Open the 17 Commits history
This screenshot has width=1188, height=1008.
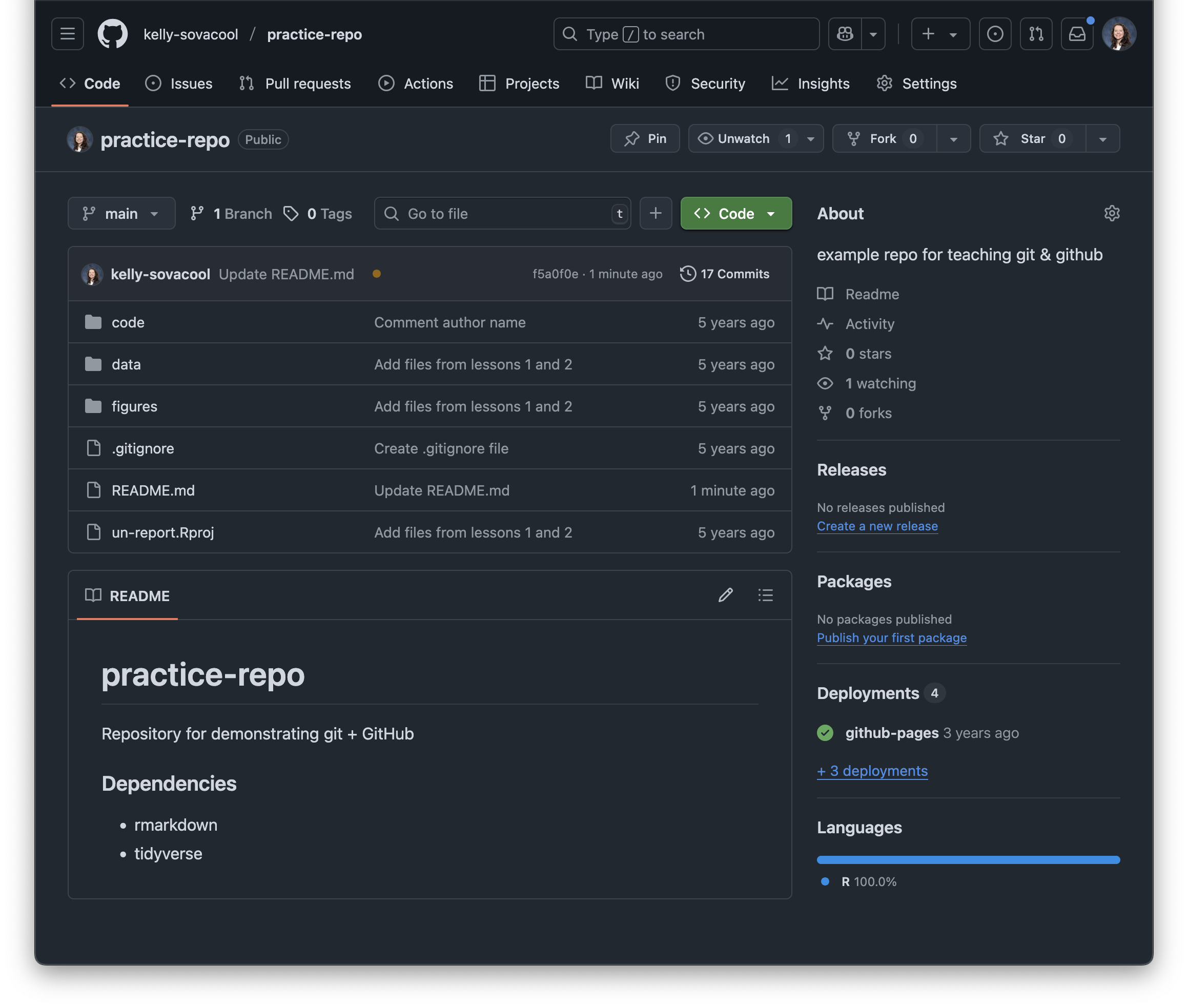point(725,274)
